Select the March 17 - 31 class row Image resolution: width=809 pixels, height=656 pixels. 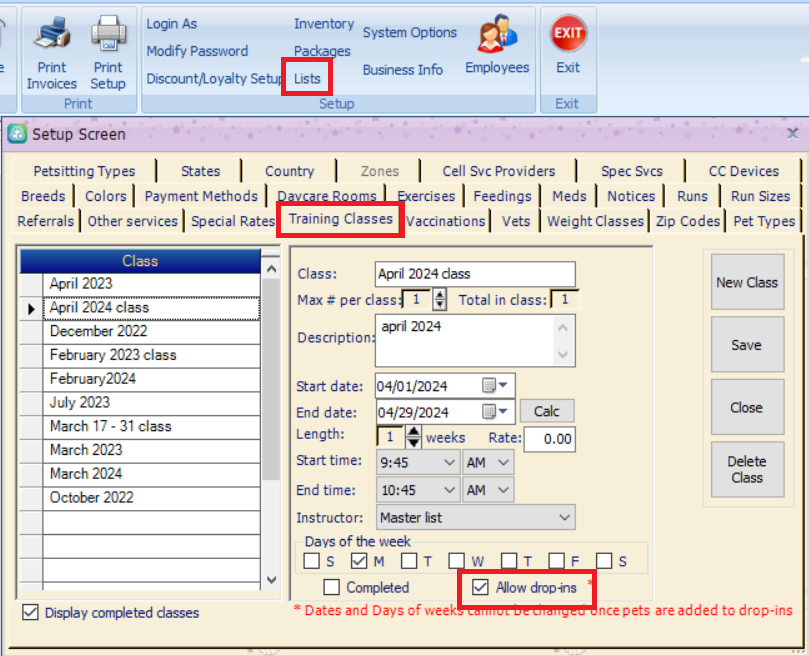pyautogui.click(x=152, y=426)
